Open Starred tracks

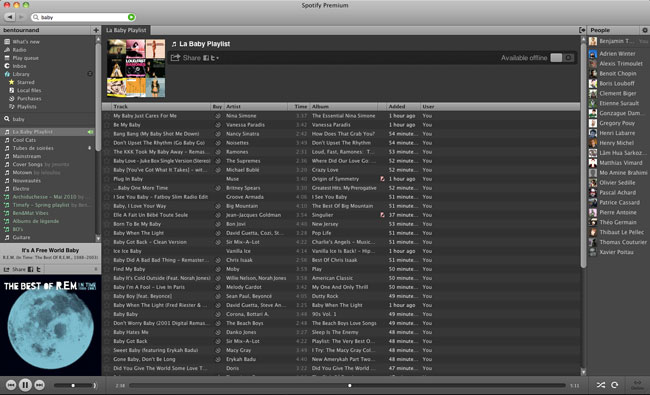(25, 82)
